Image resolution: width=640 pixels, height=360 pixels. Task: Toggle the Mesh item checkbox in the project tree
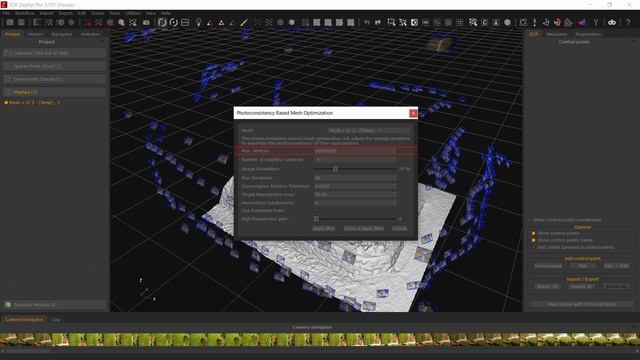[6, 102]
